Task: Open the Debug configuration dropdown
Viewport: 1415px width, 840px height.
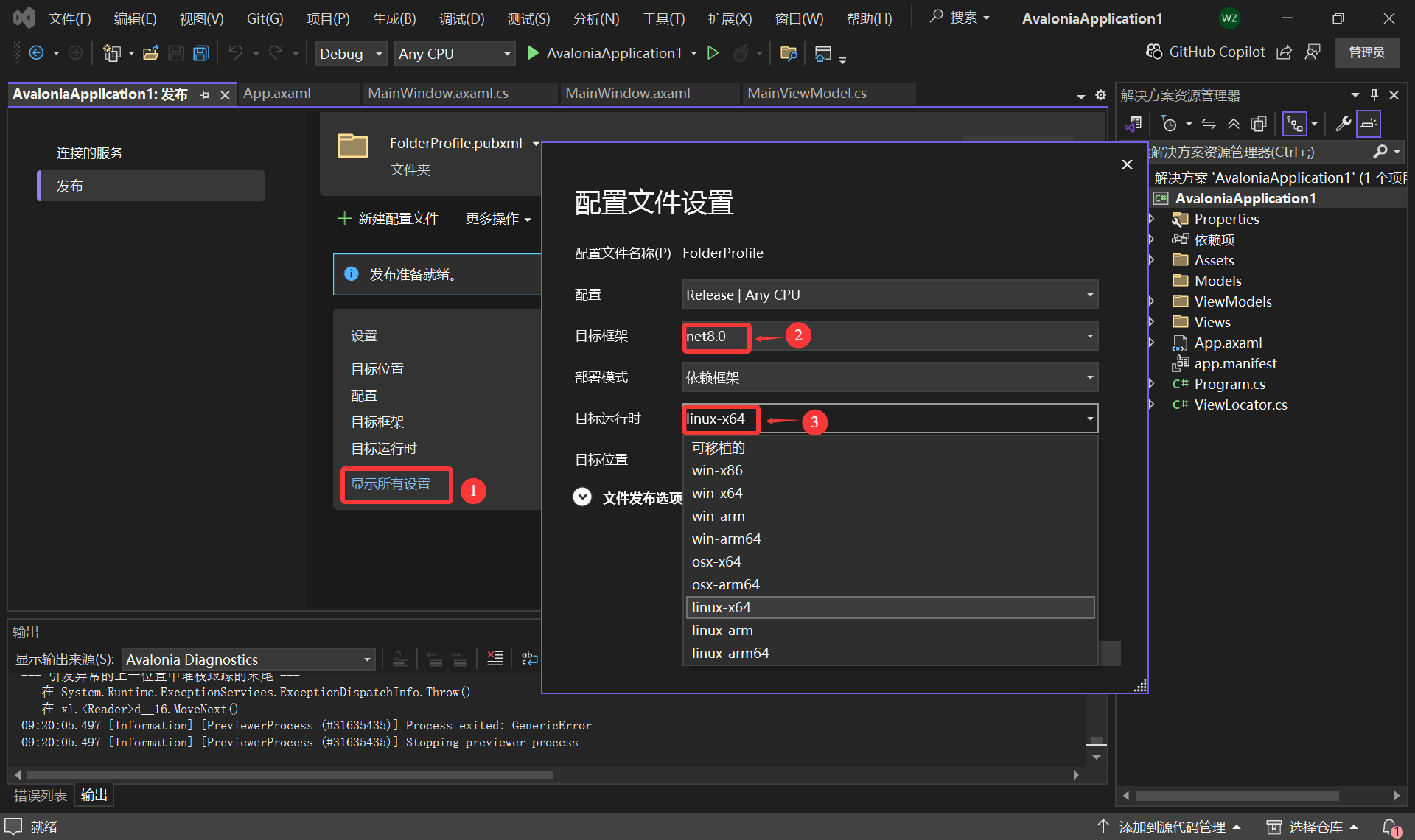Action: click(x=352, y=54)
